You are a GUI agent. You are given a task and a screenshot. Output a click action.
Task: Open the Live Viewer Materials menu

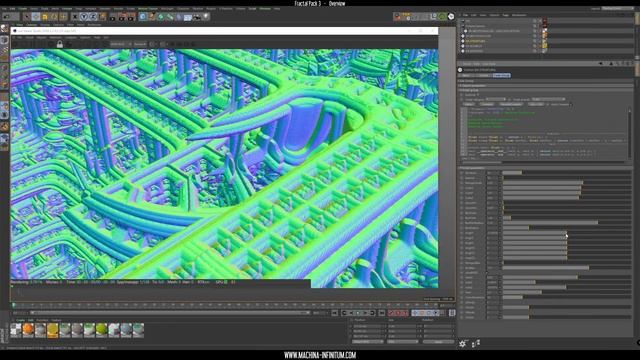[56, 38]
